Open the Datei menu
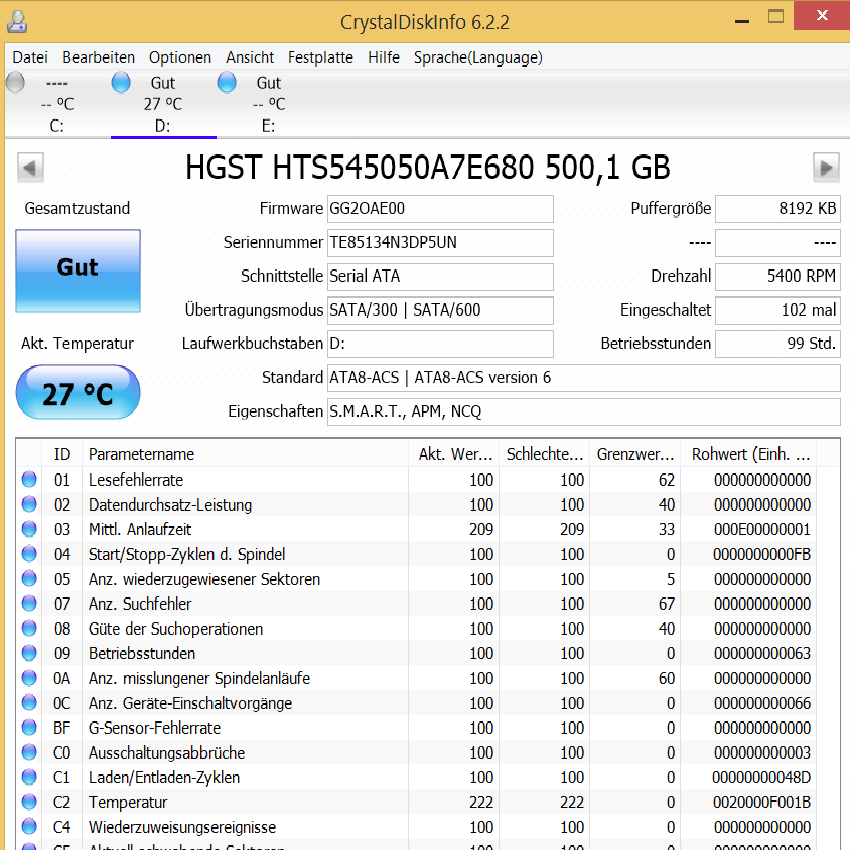The width and height of the screenshot is (850, 850). click(30, 57)
